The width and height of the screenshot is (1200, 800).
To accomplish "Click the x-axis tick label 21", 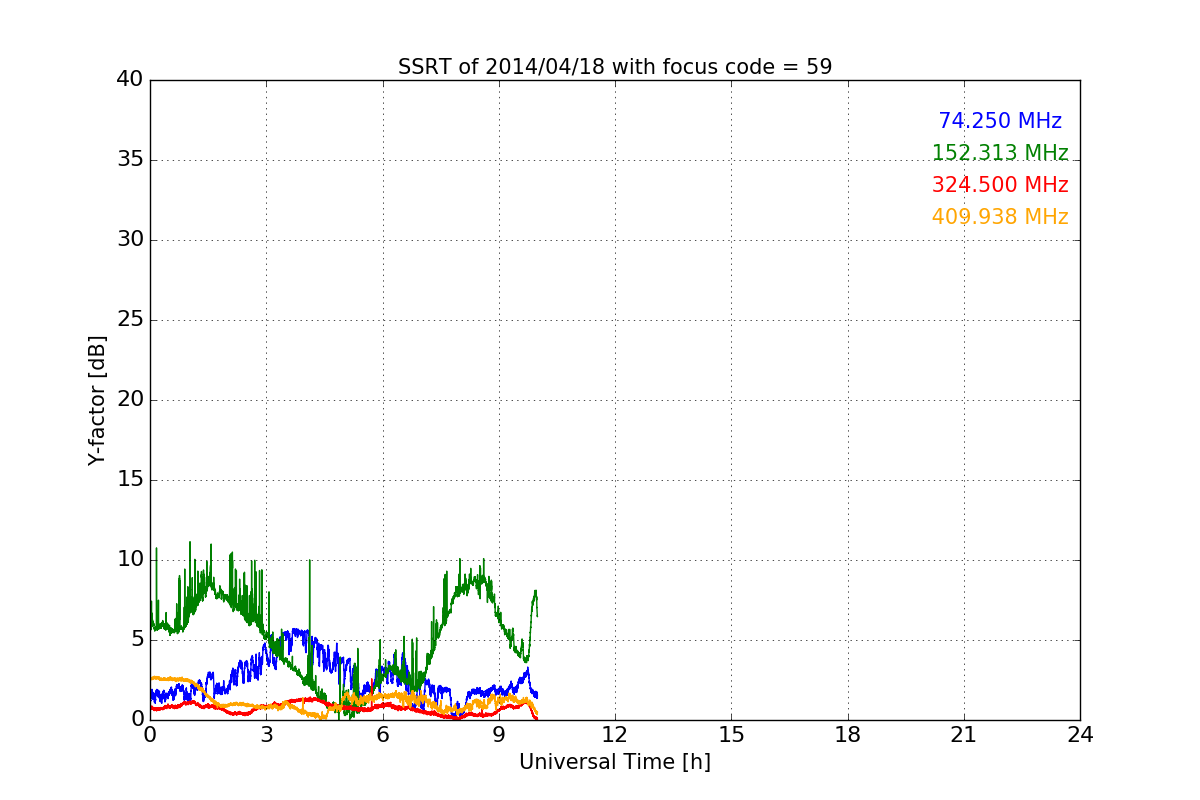I will coord(964,735).
